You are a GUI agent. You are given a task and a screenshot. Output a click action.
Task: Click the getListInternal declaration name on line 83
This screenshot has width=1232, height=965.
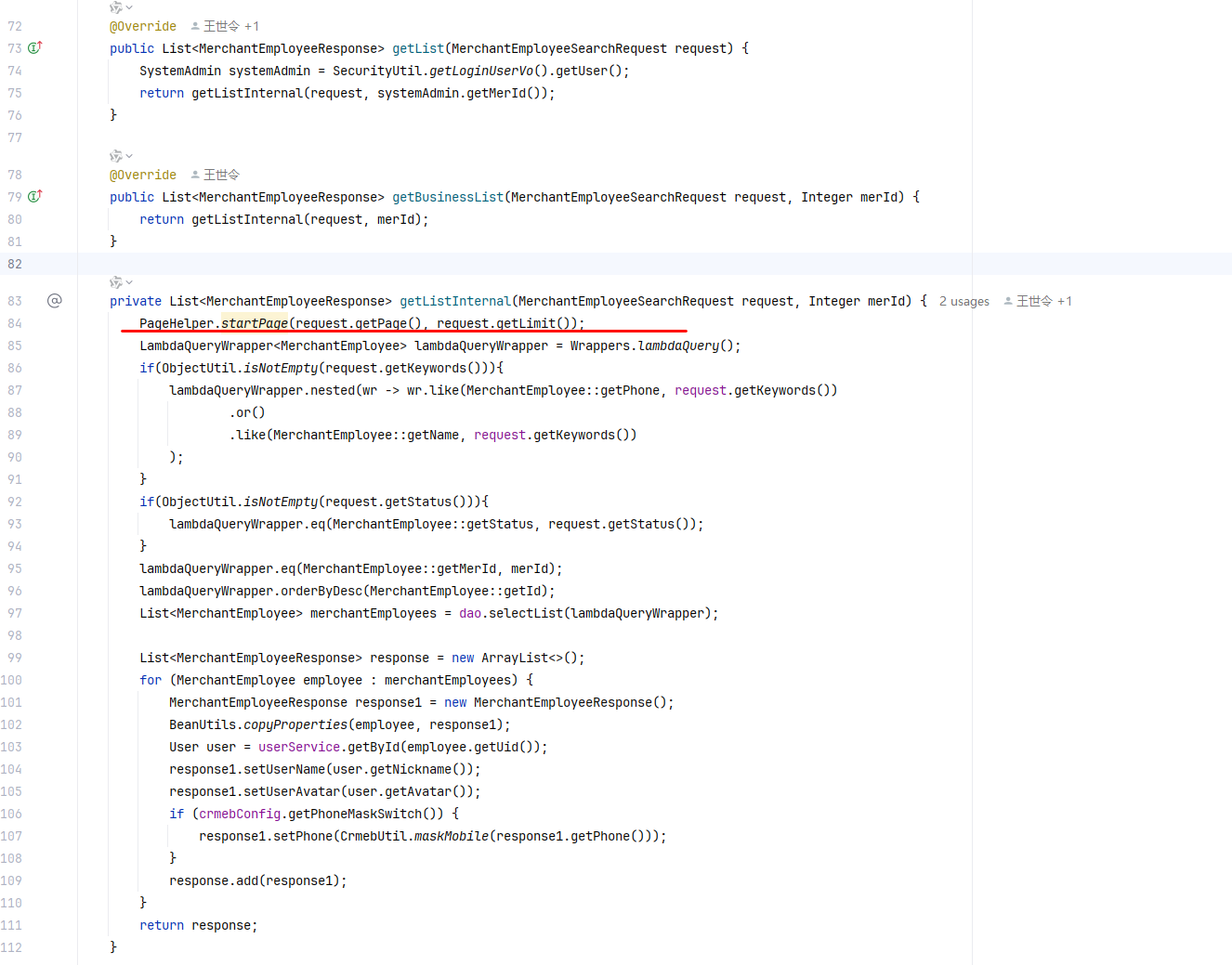pyautogui.click(x=455, y=301)
